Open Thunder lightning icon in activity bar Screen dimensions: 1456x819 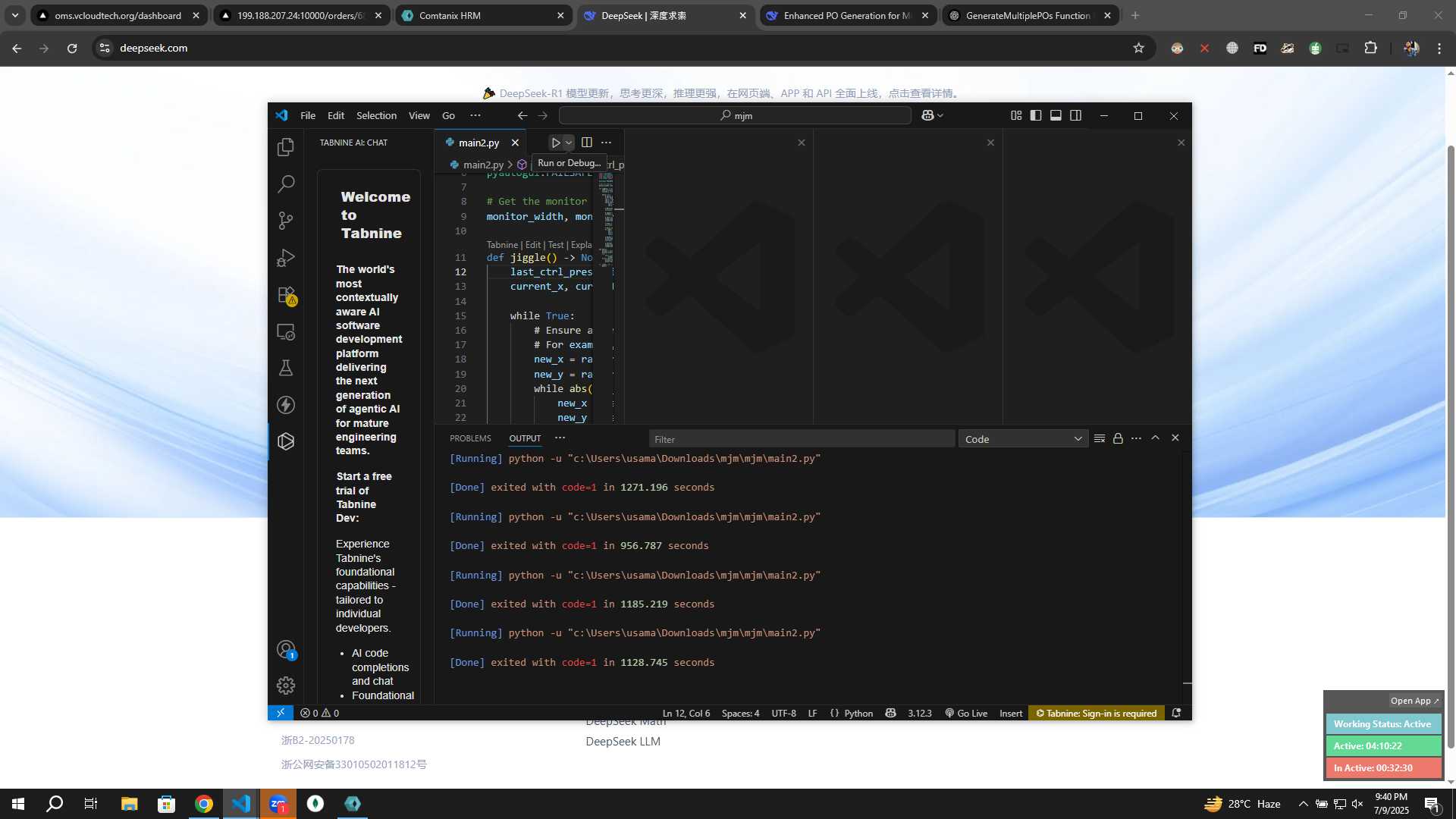286,405
